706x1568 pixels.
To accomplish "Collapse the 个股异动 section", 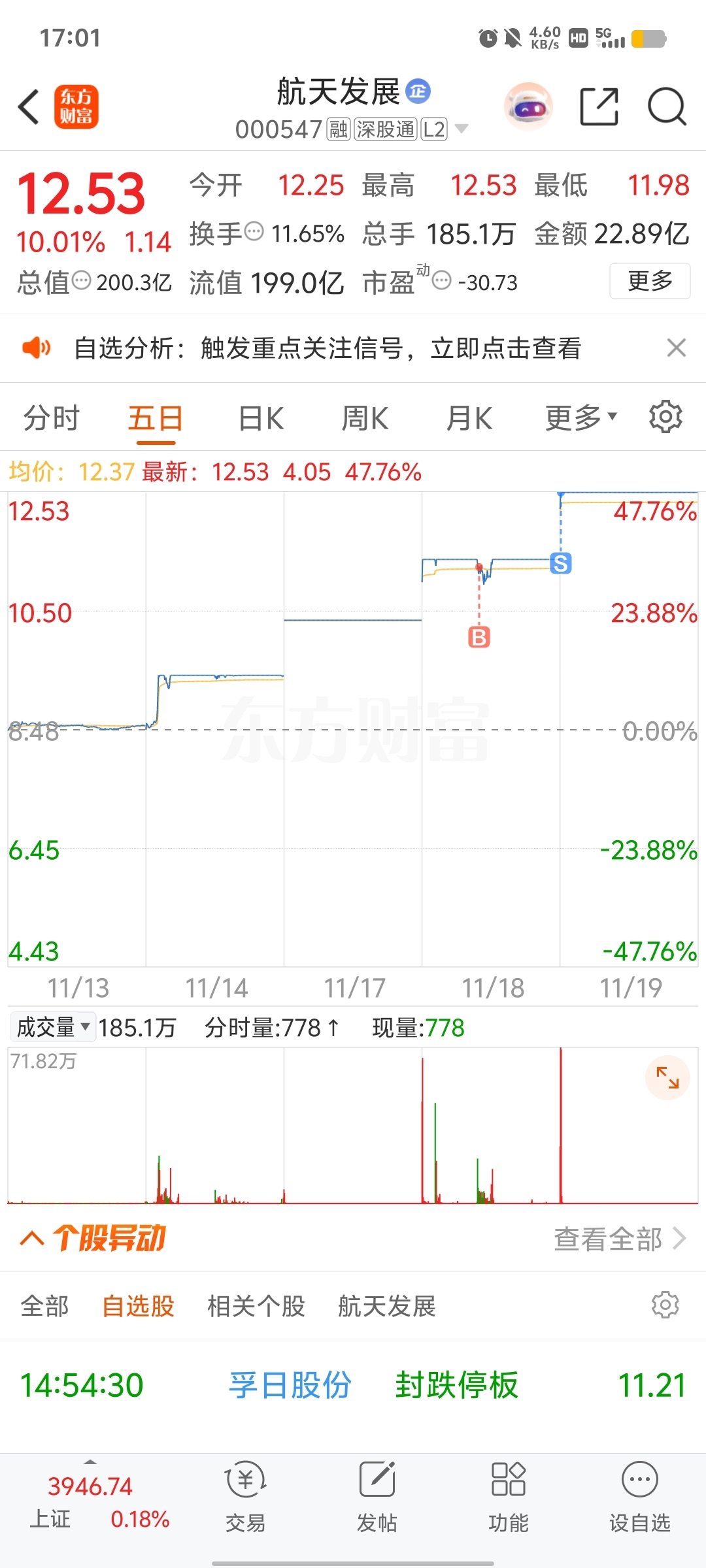I will click(33, 1238).
